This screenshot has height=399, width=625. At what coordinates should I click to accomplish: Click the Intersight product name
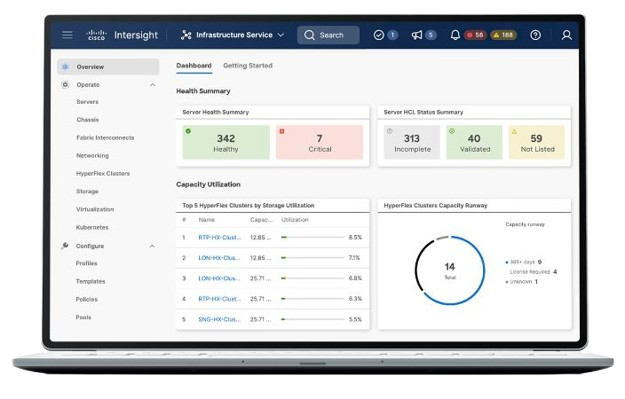pyautogui.click(x=136, y=35)
